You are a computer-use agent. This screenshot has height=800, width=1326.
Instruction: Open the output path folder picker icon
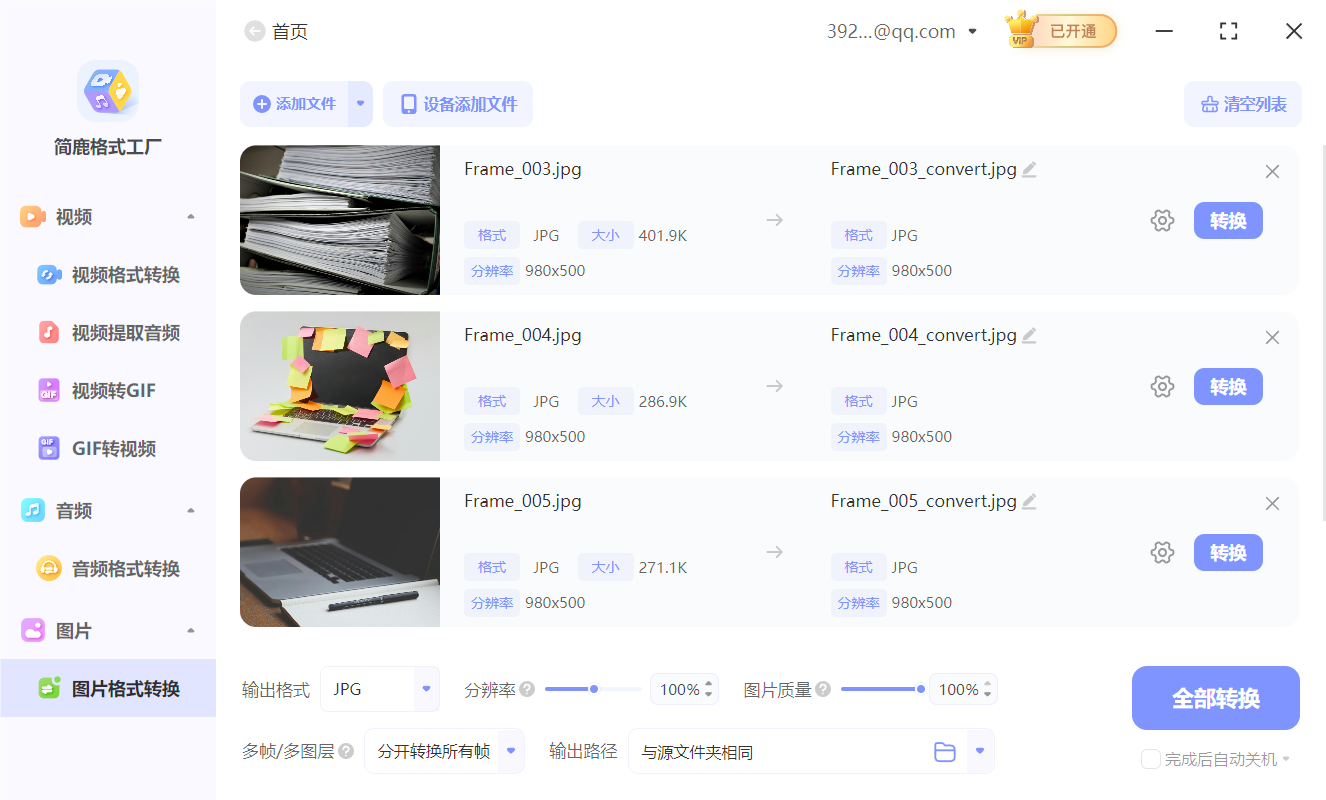point(945,751)
